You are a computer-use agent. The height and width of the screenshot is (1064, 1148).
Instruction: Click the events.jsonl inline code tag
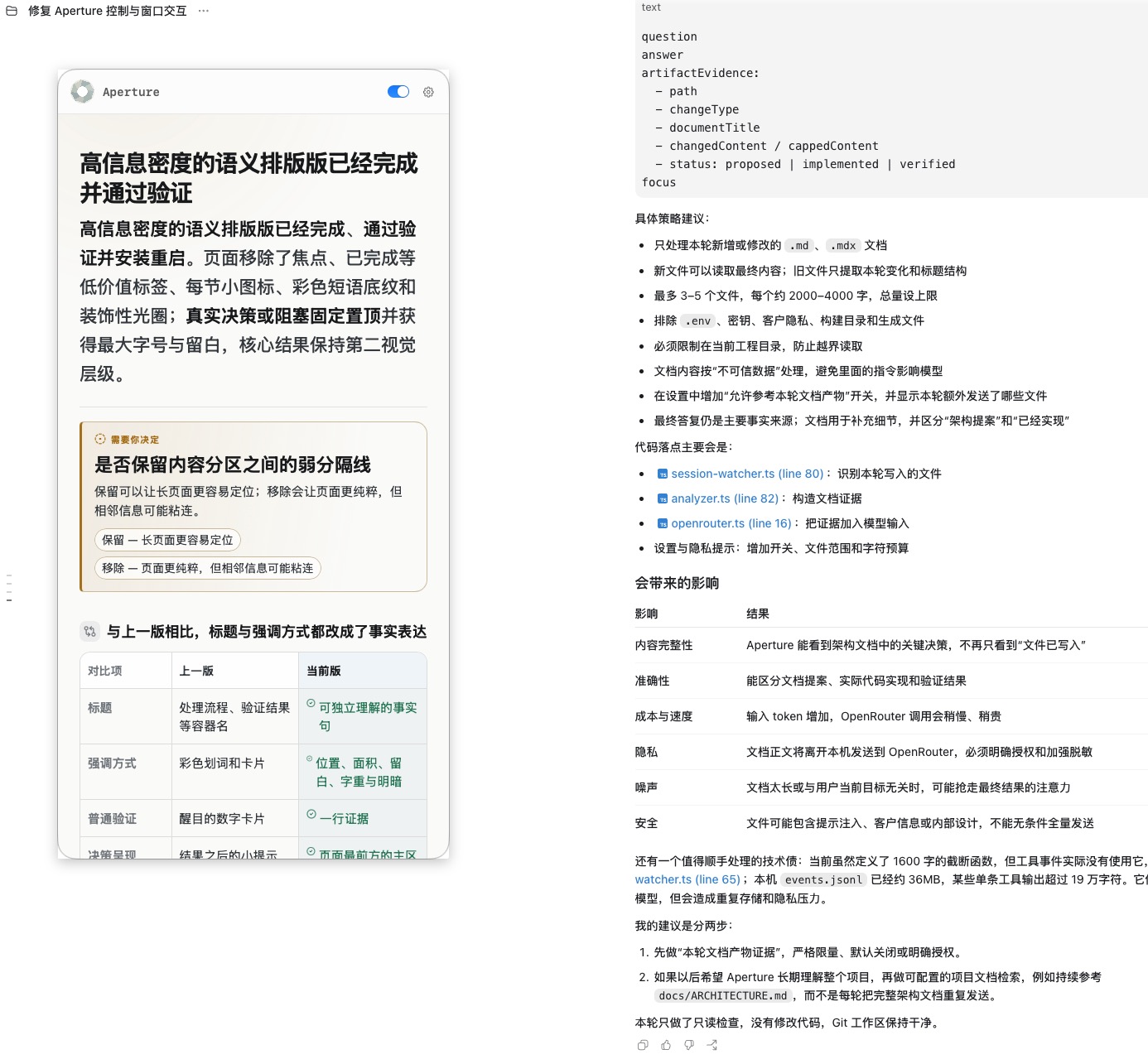823,880
